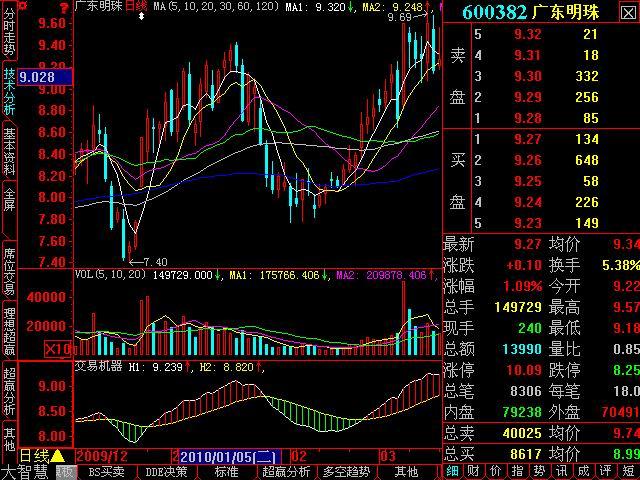Viewport: 640px width, 480px height.
Task: Switch to the 技术分析 sidebar tab
Action: pos(9,91)
